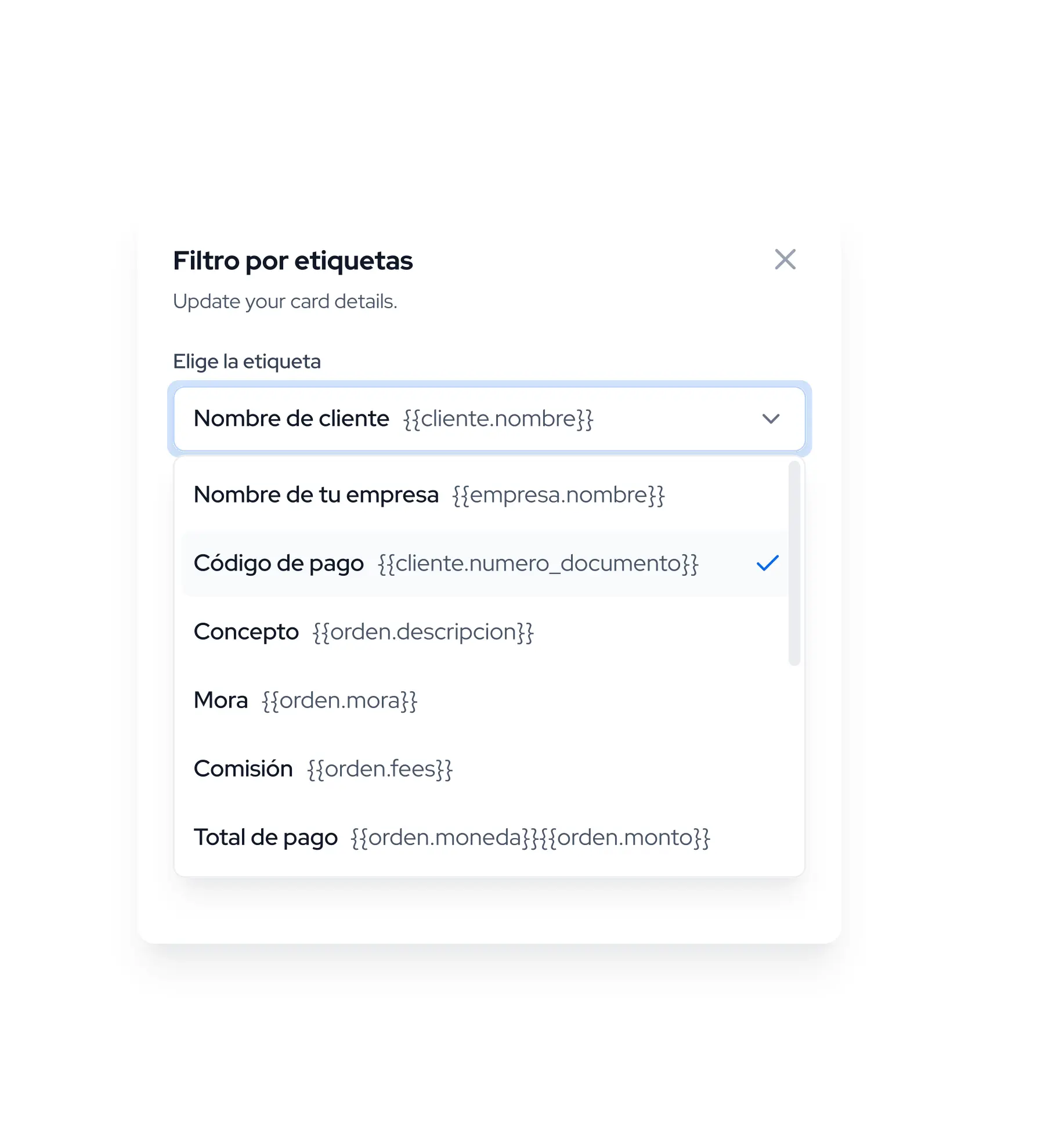
Task: Click the {{orden.descripcion}} variable text
Action: click(423, 633)
